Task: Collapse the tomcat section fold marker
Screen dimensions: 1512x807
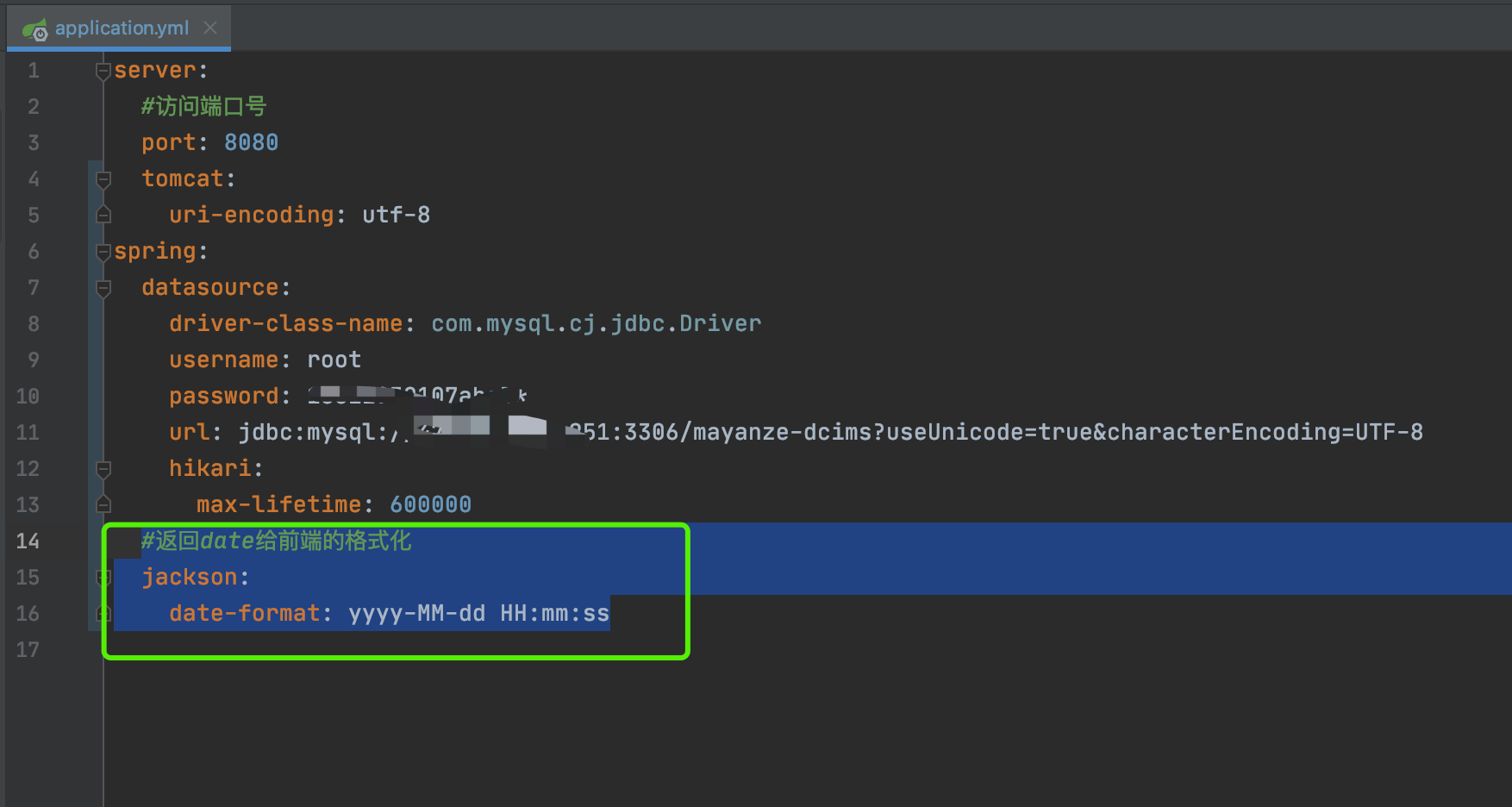Action: [103, 179]
